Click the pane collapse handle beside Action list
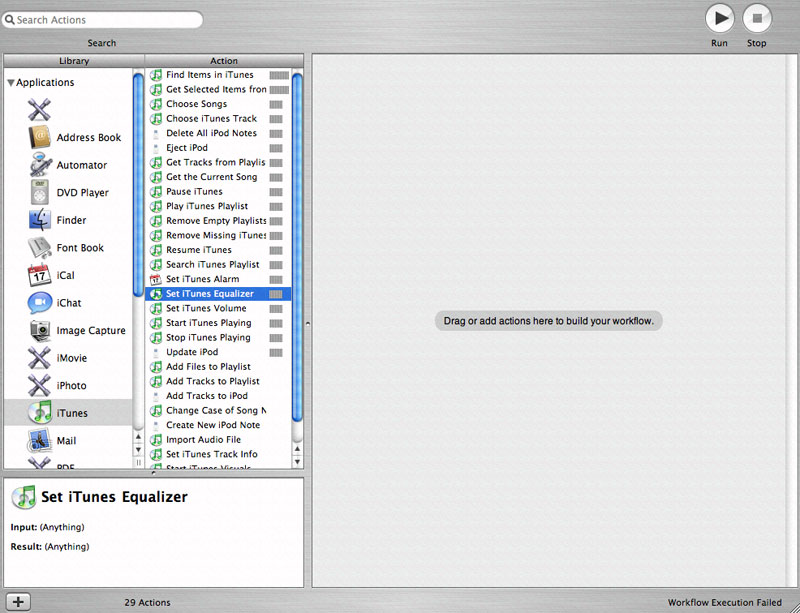The width and height of the screenshot is (800, 613). (x=307, y=323)
